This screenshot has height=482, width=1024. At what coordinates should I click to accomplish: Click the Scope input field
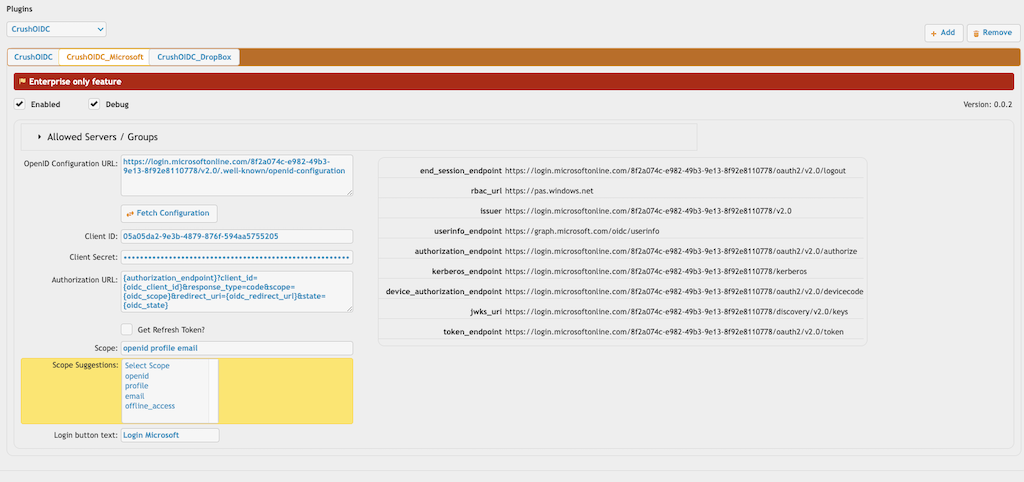tap(237, 348)
